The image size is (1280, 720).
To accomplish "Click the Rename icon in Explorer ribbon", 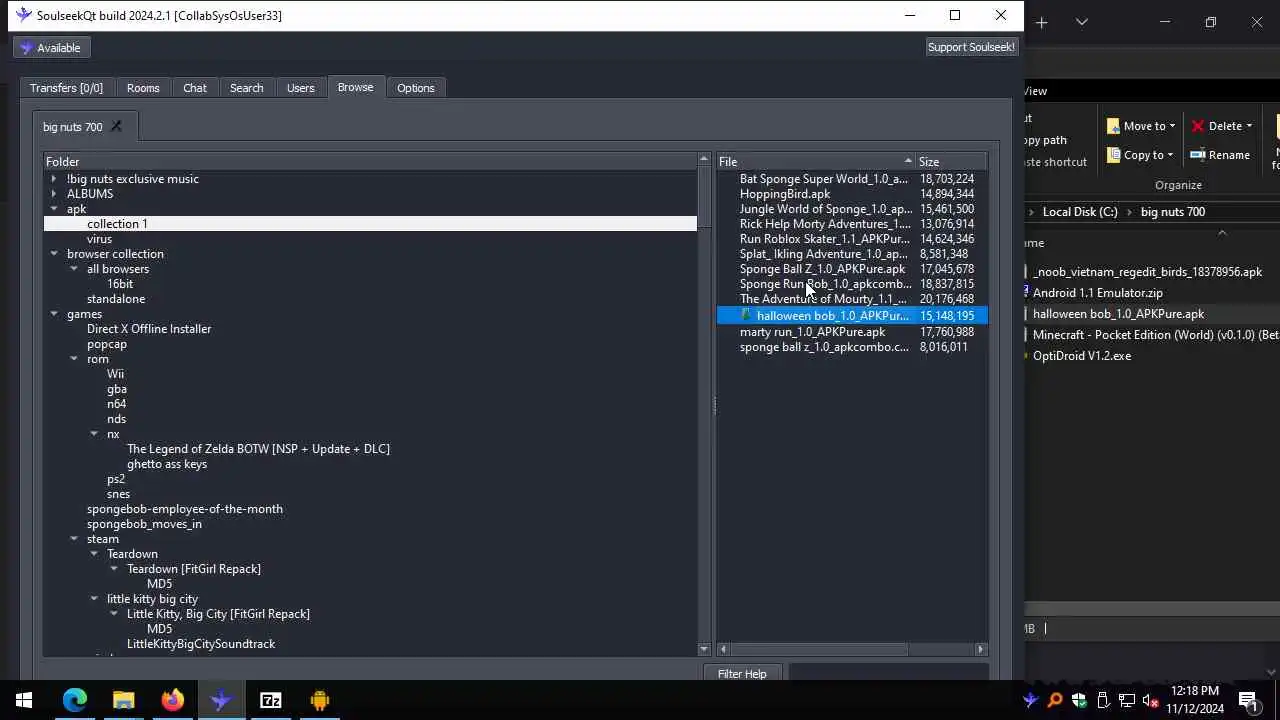I will (x=1197, y=155).
